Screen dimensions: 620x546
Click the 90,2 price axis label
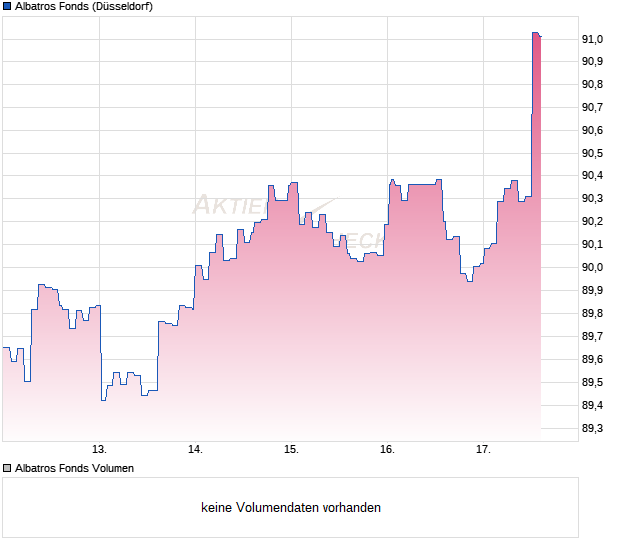click(592, 221)
